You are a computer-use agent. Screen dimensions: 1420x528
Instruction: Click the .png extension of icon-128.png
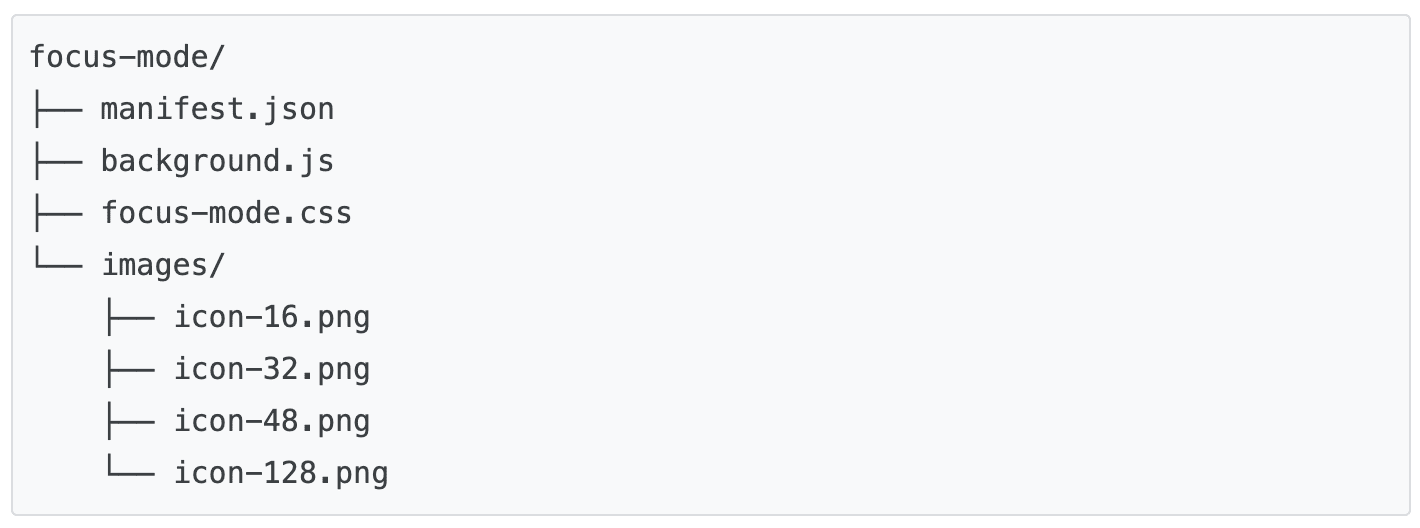tap(352, 473)
